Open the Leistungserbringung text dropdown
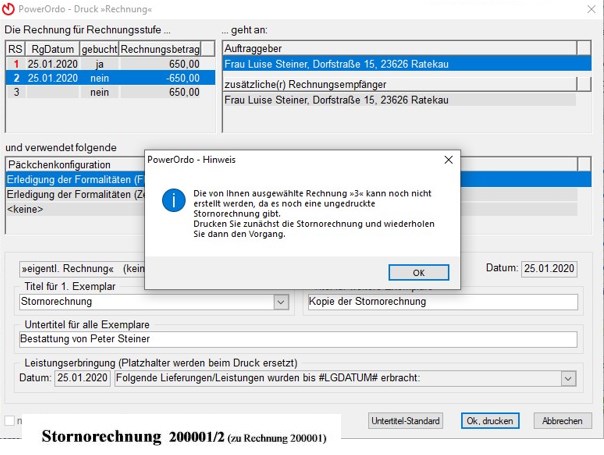604x455 pixels. [568, 378]
